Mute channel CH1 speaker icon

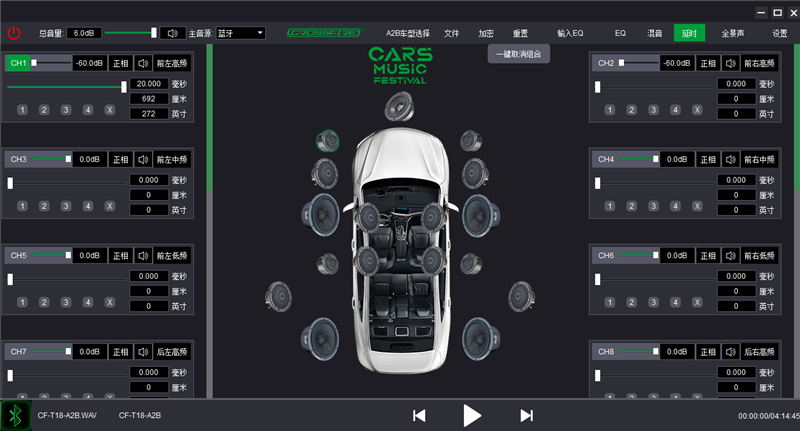143,63
